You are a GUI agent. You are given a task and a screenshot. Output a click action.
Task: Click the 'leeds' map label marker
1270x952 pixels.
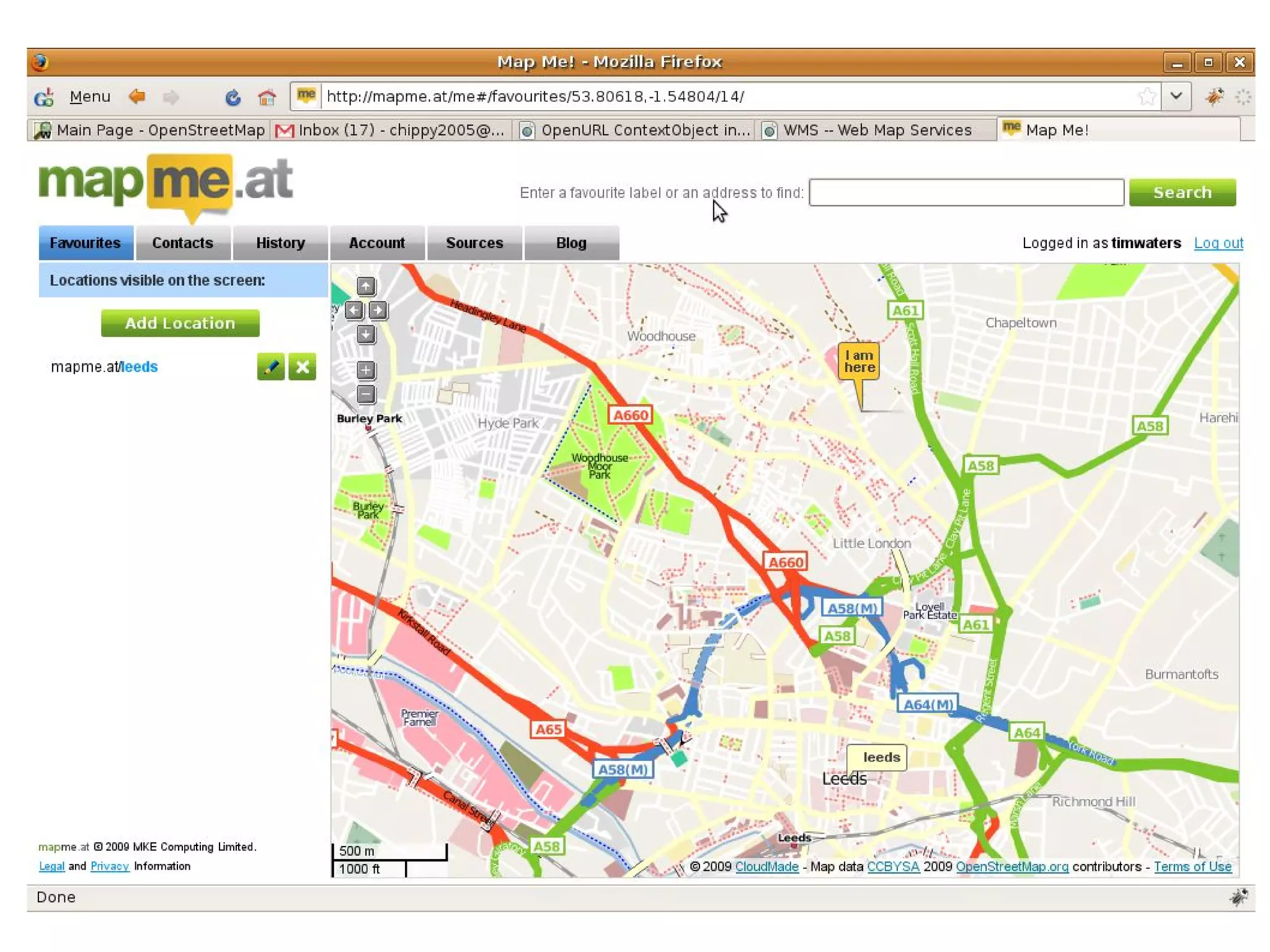point(877,757)
